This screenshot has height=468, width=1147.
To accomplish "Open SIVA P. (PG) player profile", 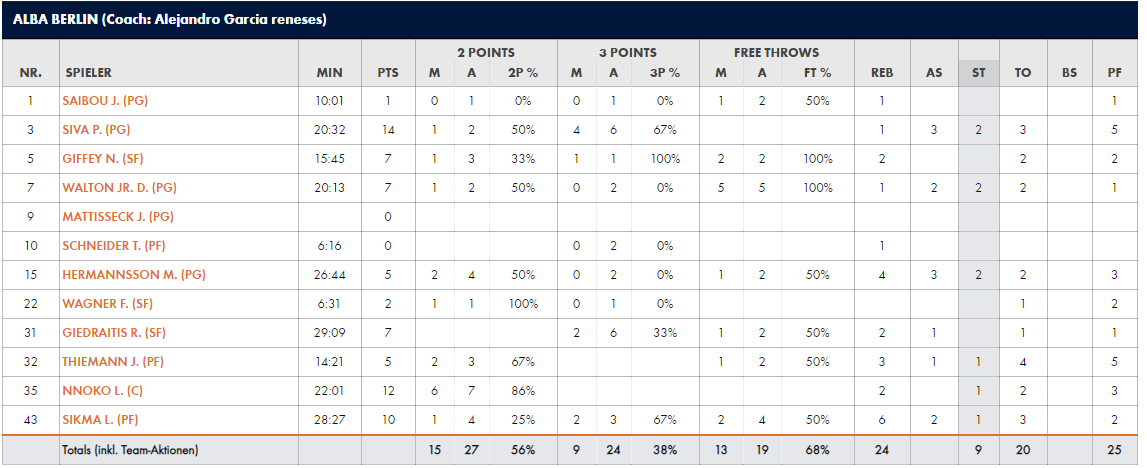I will coord(98,130).
